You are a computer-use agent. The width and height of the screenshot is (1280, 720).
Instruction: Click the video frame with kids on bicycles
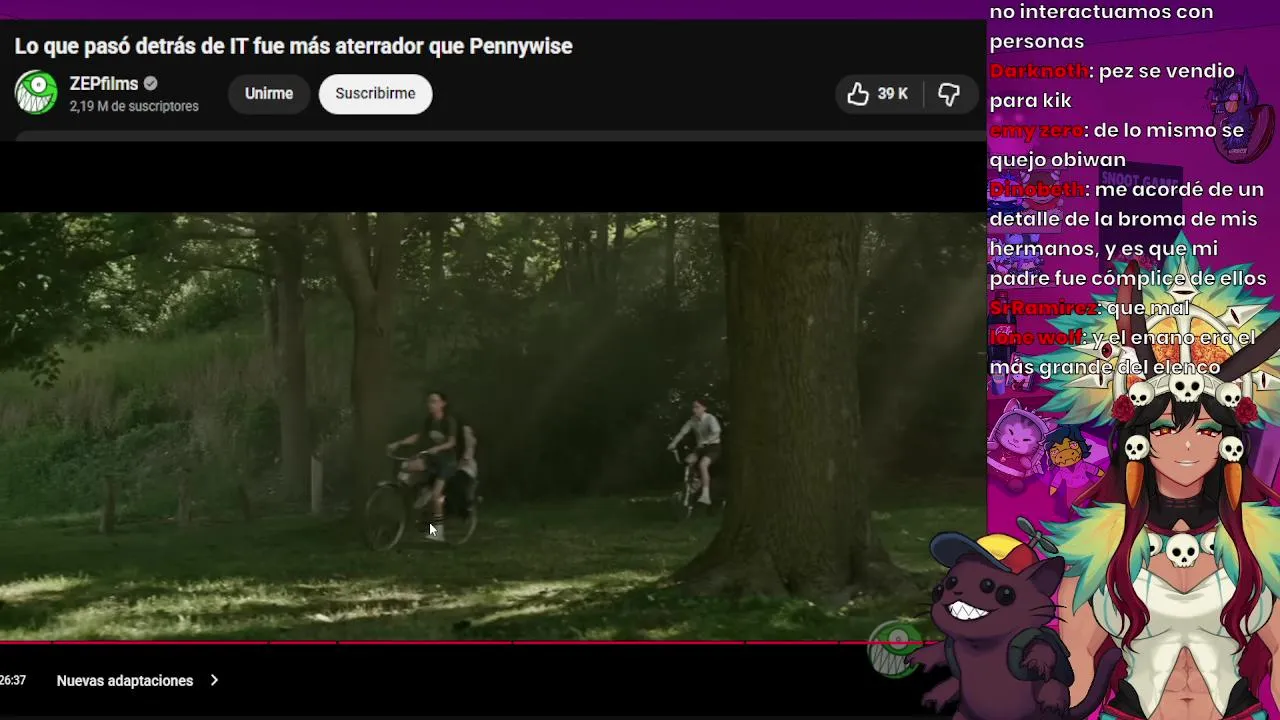(x=493, y=425)
